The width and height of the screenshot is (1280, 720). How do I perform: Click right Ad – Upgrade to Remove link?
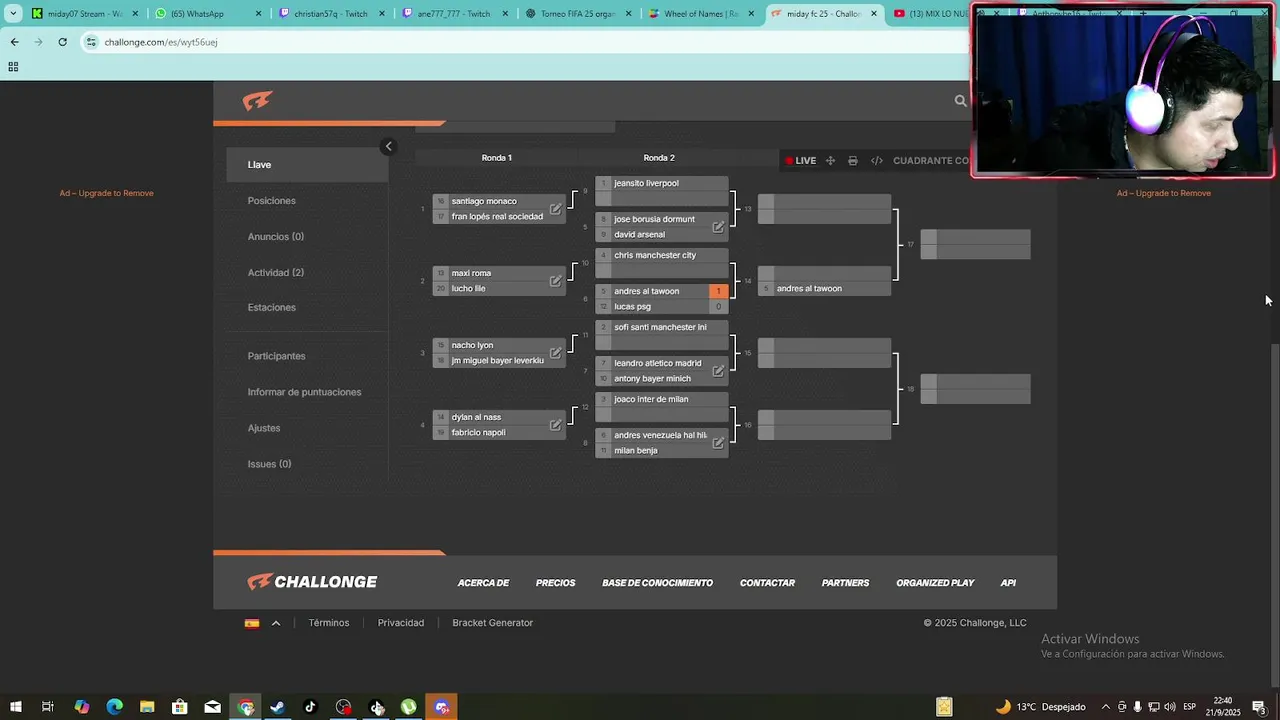point(1163,193)
